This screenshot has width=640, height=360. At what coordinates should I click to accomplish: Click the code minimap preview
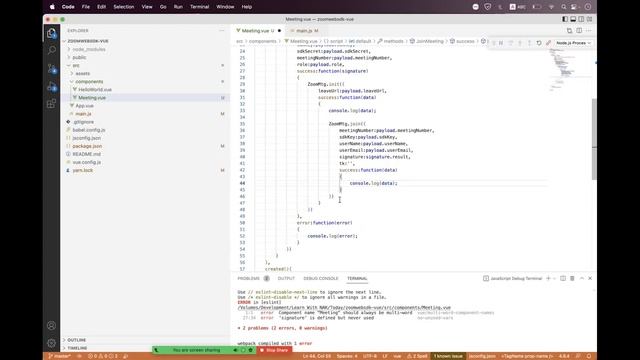pos(565,69)
